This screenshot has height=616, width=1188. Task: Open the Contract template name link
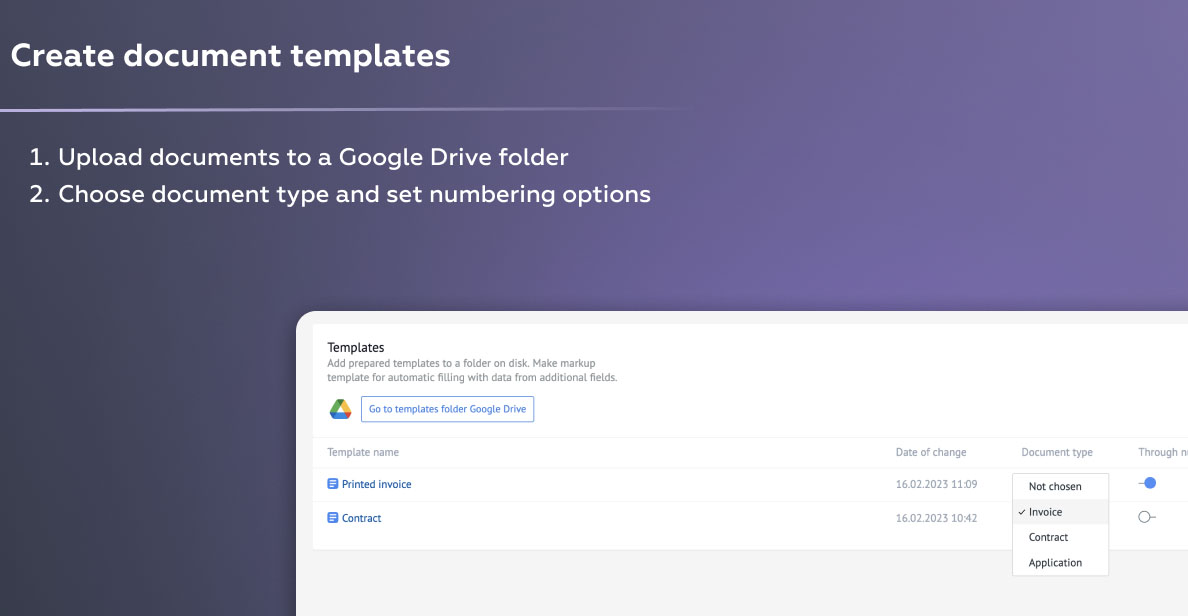point(361,518)
